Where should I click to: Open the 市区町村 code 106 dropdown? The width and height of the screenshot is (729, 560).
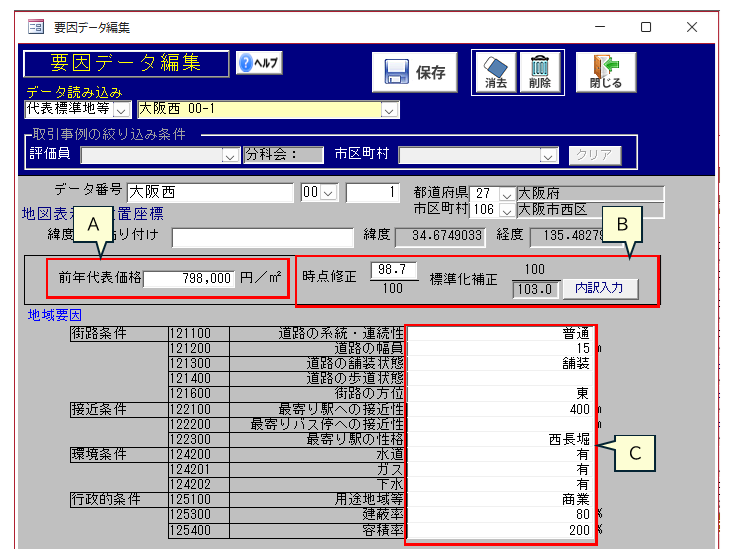pos(506,211)
